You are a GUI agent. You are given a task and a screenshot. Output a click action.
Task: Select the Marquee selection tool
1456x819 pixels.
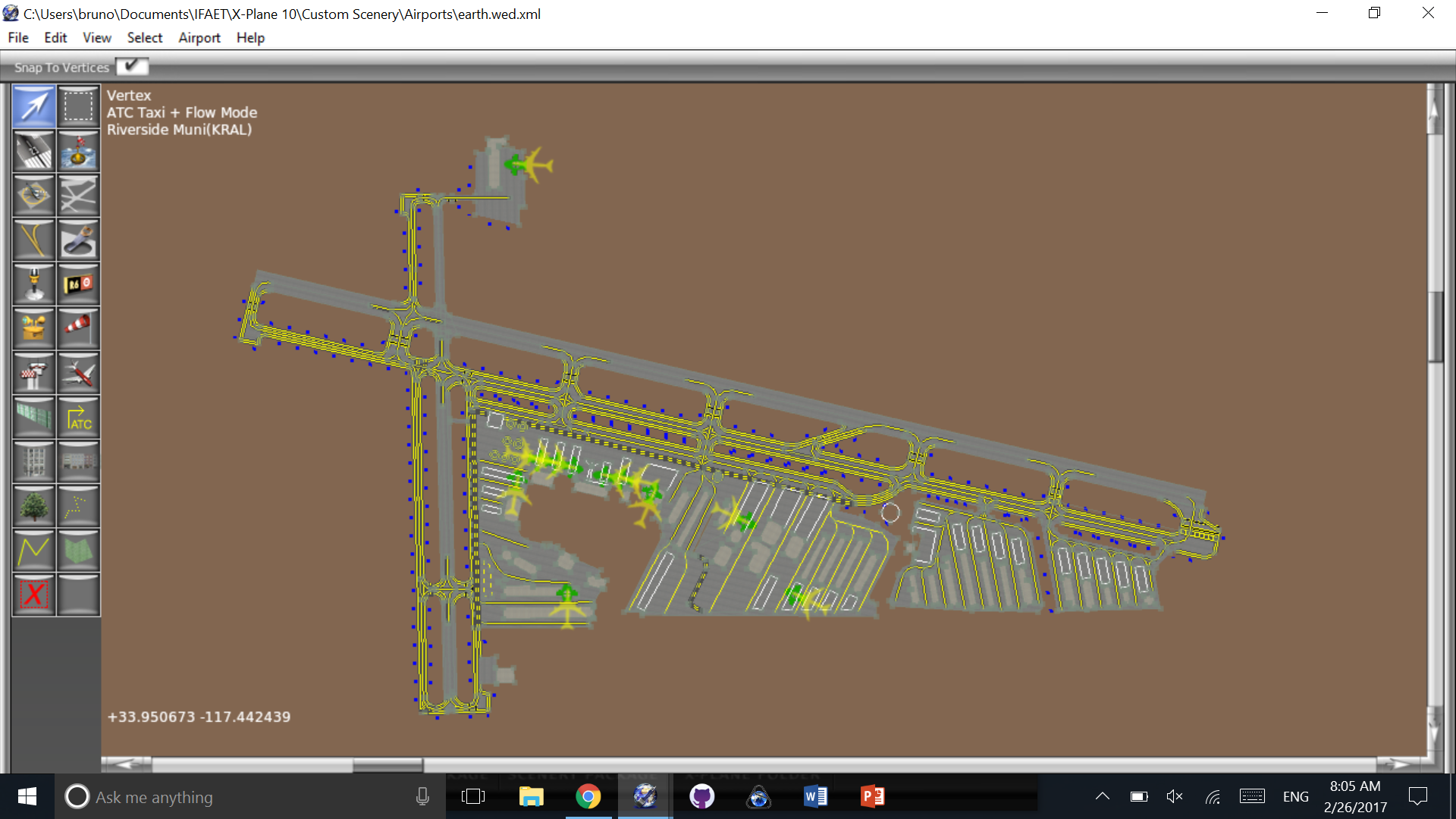(x=78, y=106)
